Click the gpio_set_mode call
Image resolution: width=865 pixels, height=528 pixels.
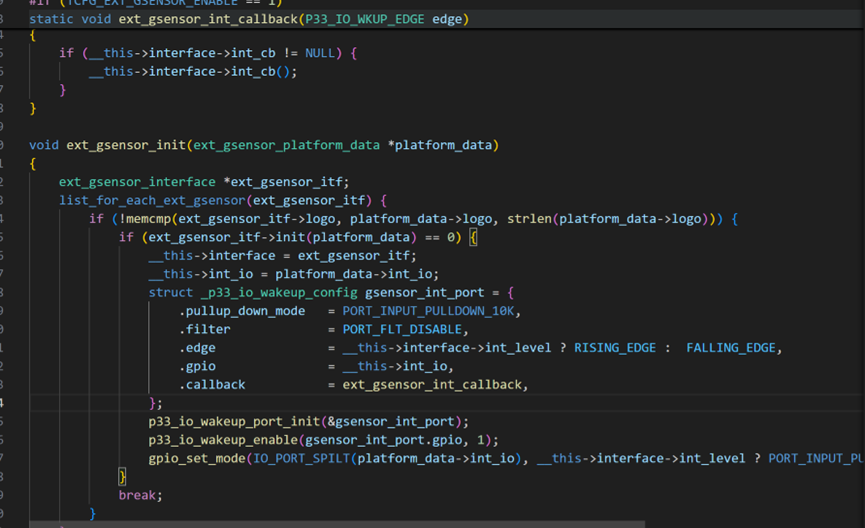pyautogui.click(x=197, y=458)
